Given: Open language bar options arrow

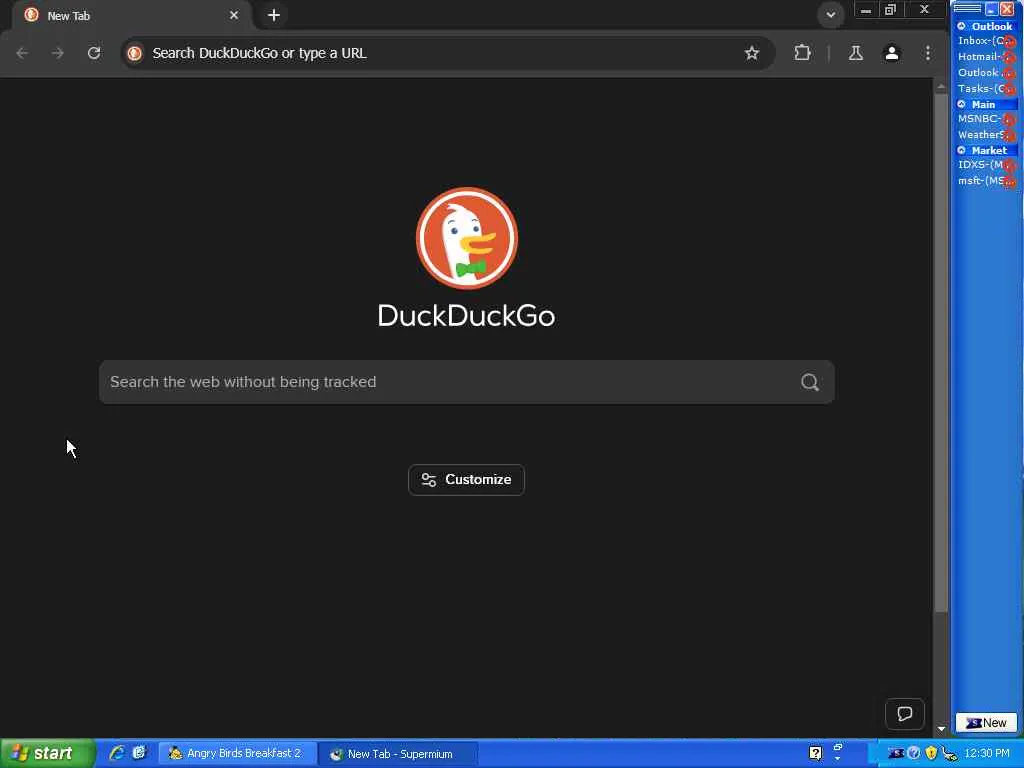Looking at the screenshot, I should 838,760.
